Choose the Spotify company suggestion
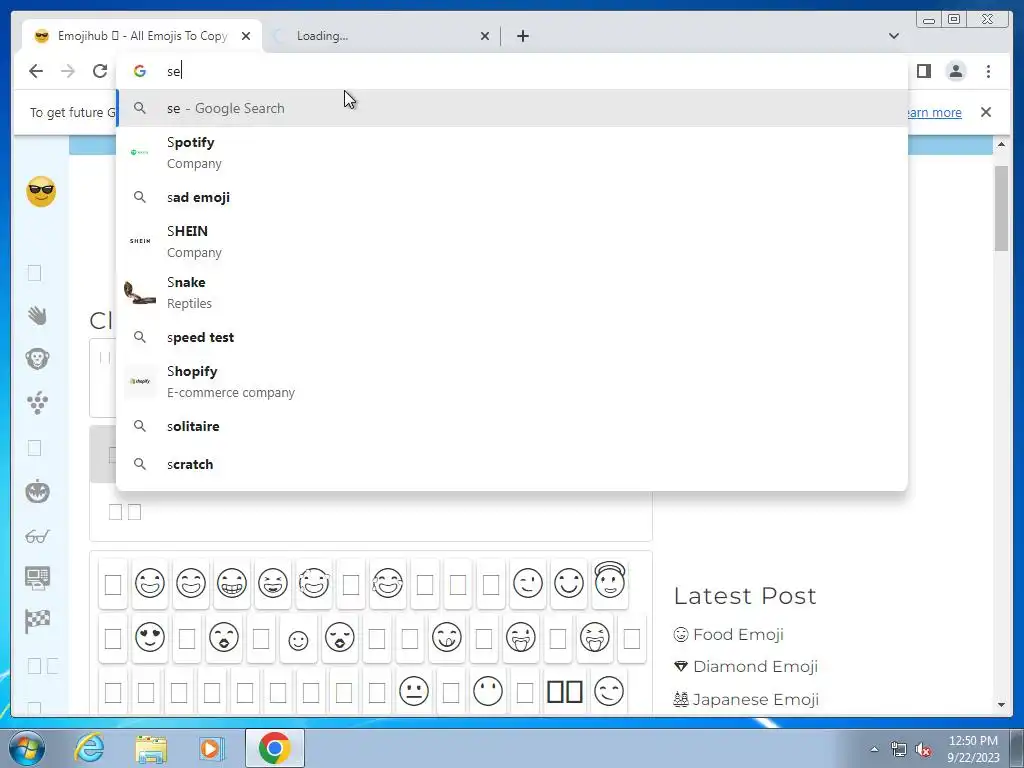The image size is (1024, 768). [512, 153]
